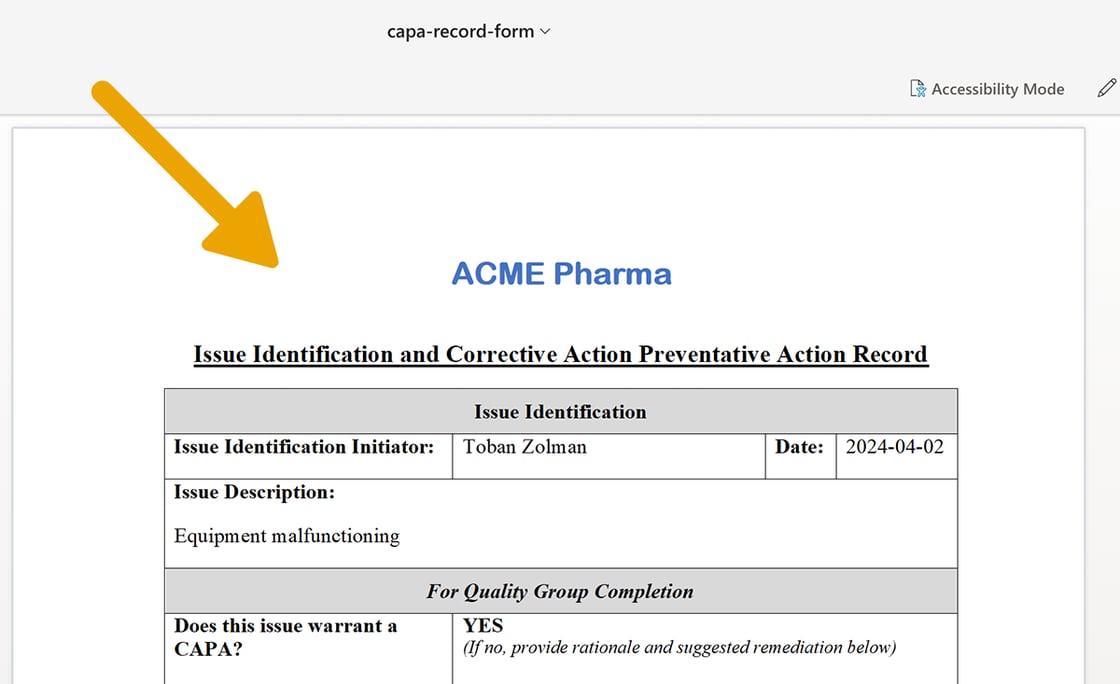1120x684 pixels.
Task: Click the 2024-04-02 date value
Action: 894,447
